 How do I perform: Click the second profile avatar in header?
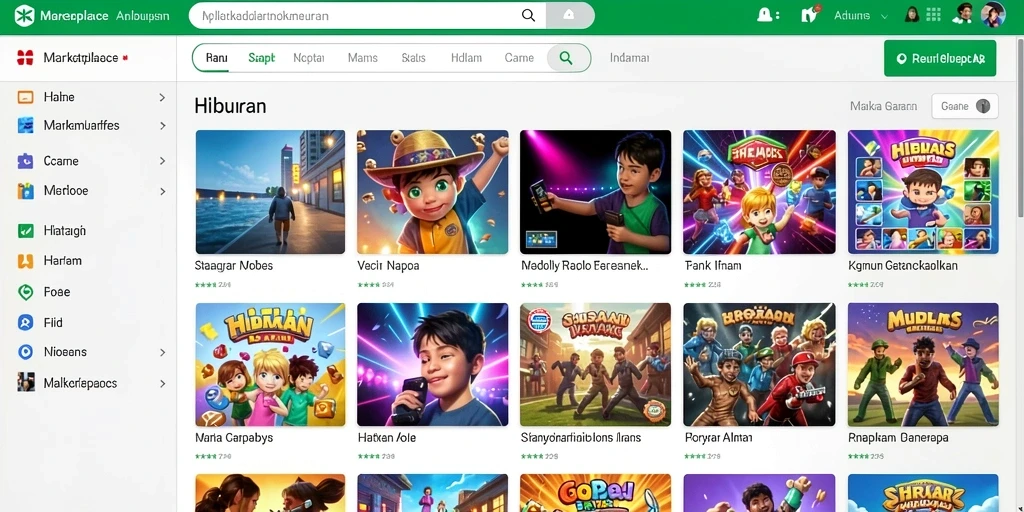[963, 14]
